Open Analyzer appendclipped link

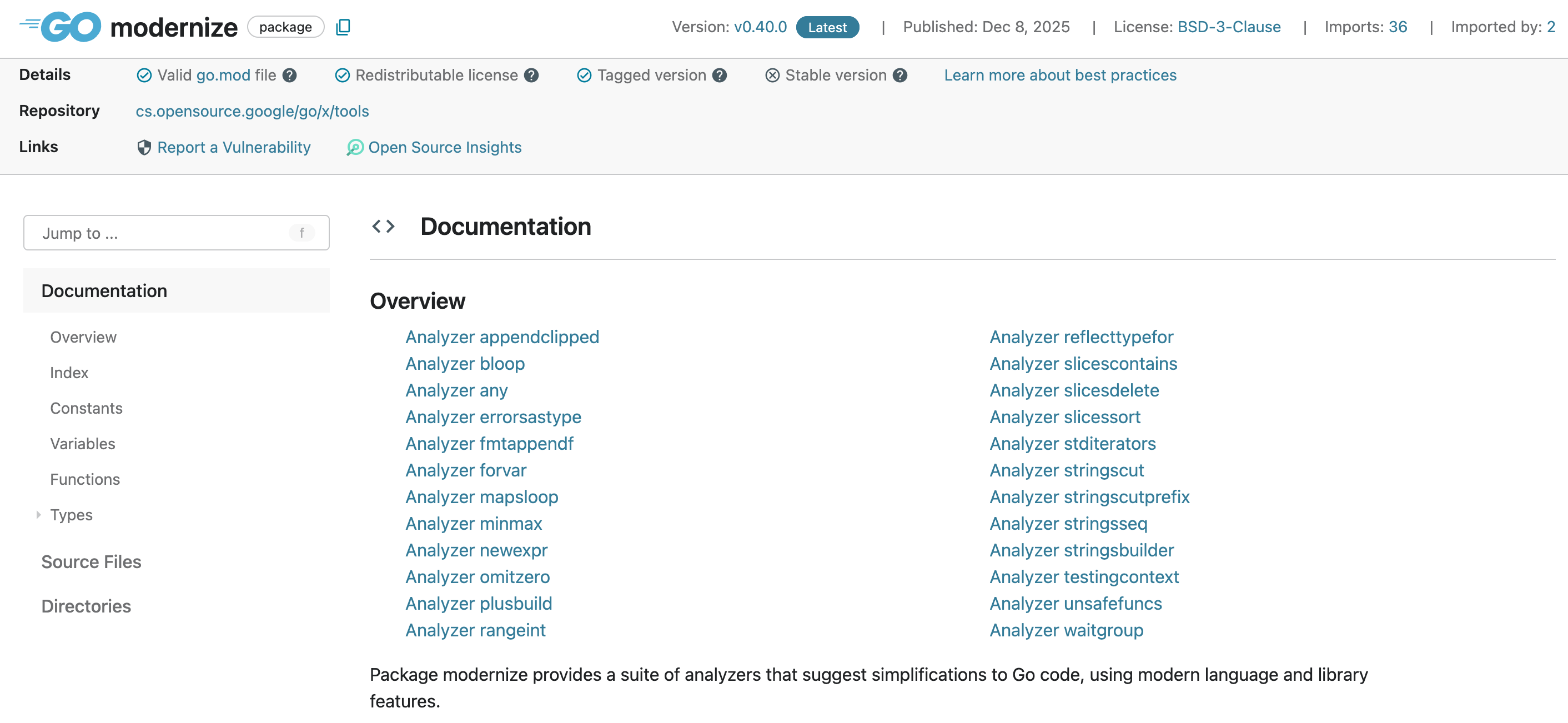tap(502, 337)
